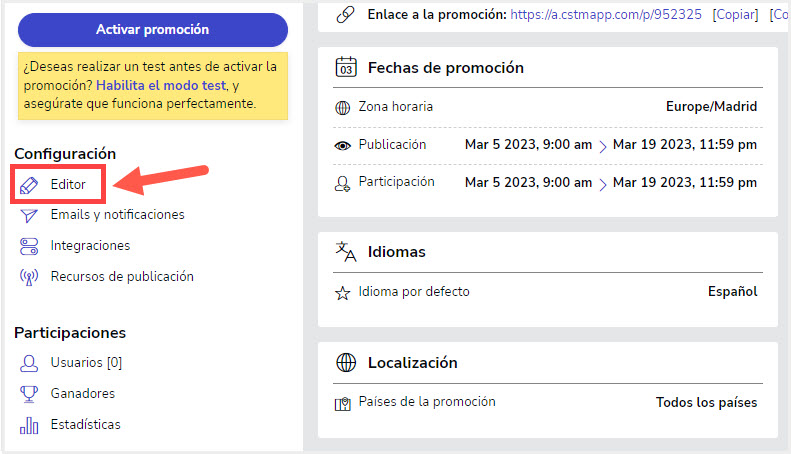The width and height of the screenshot is (791, 454).
Task: Open the promotion URL a.cstmapp.com link
Action: [606, 15]
